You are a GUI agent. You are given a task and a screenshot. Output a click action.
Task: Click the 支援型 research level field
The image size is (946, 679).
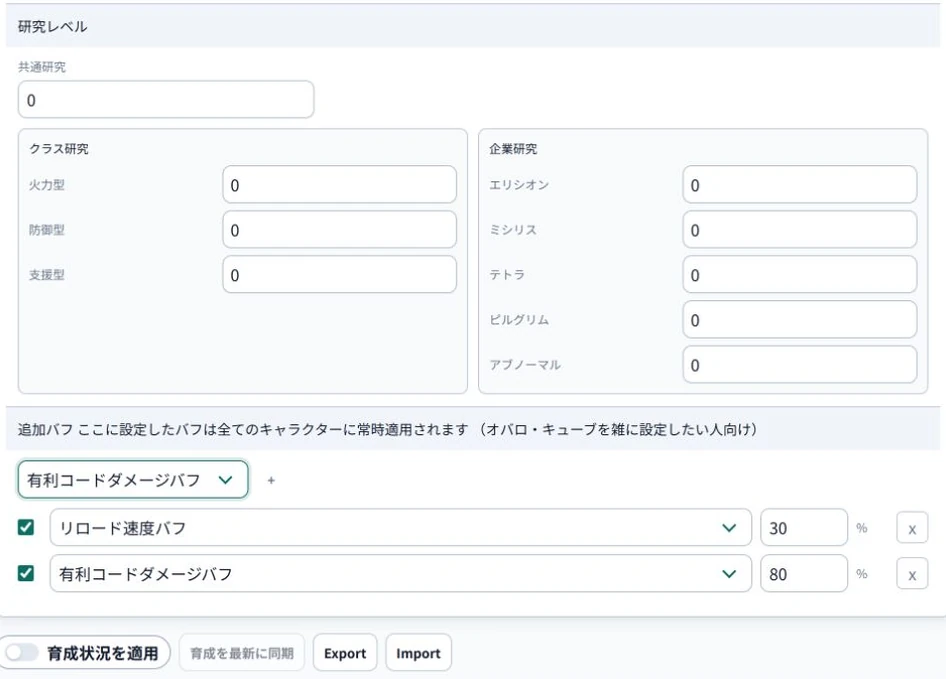tap(340, 275)
